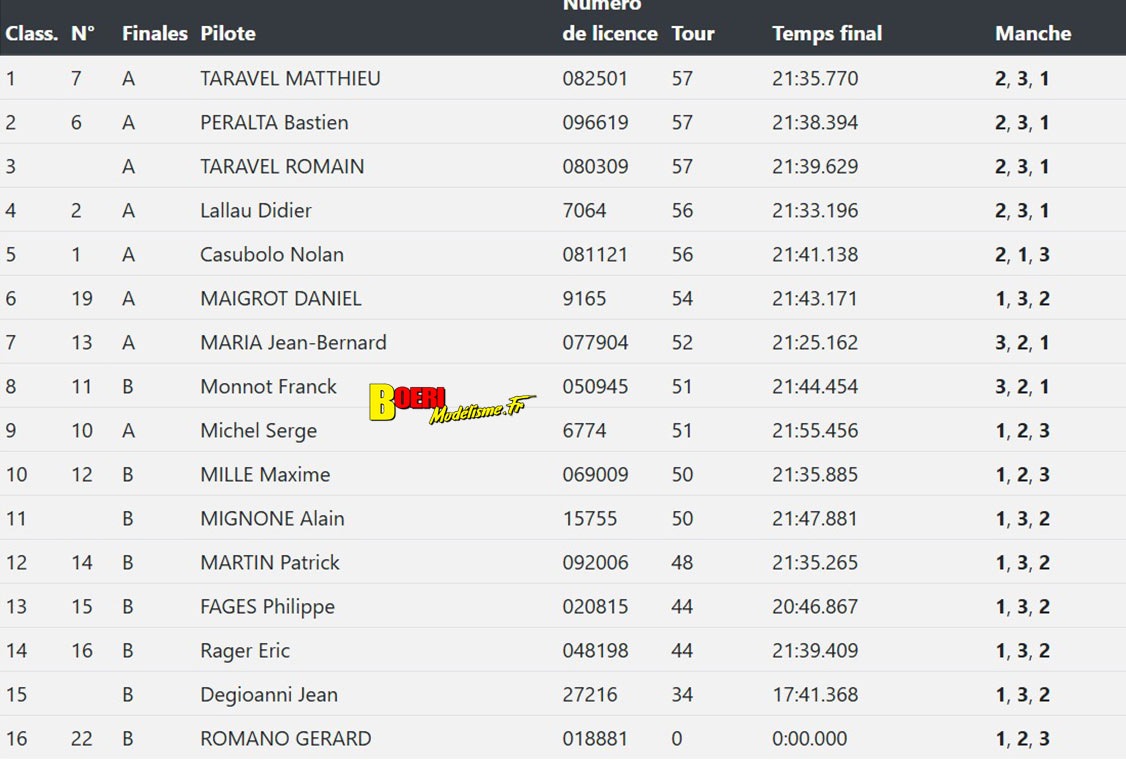Select final time 20:46.867
The height and width of the screenshot is (760, 1126).
point(815,606)
